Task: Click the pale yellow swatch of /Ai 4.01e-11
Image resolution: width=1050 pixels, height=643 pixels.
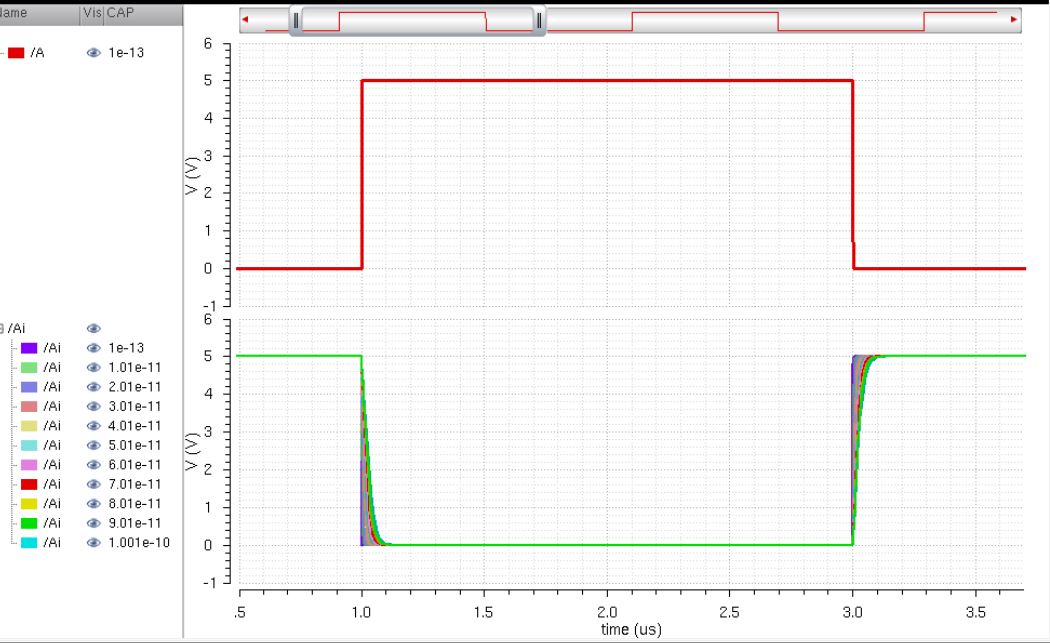Action: point(29,425)
